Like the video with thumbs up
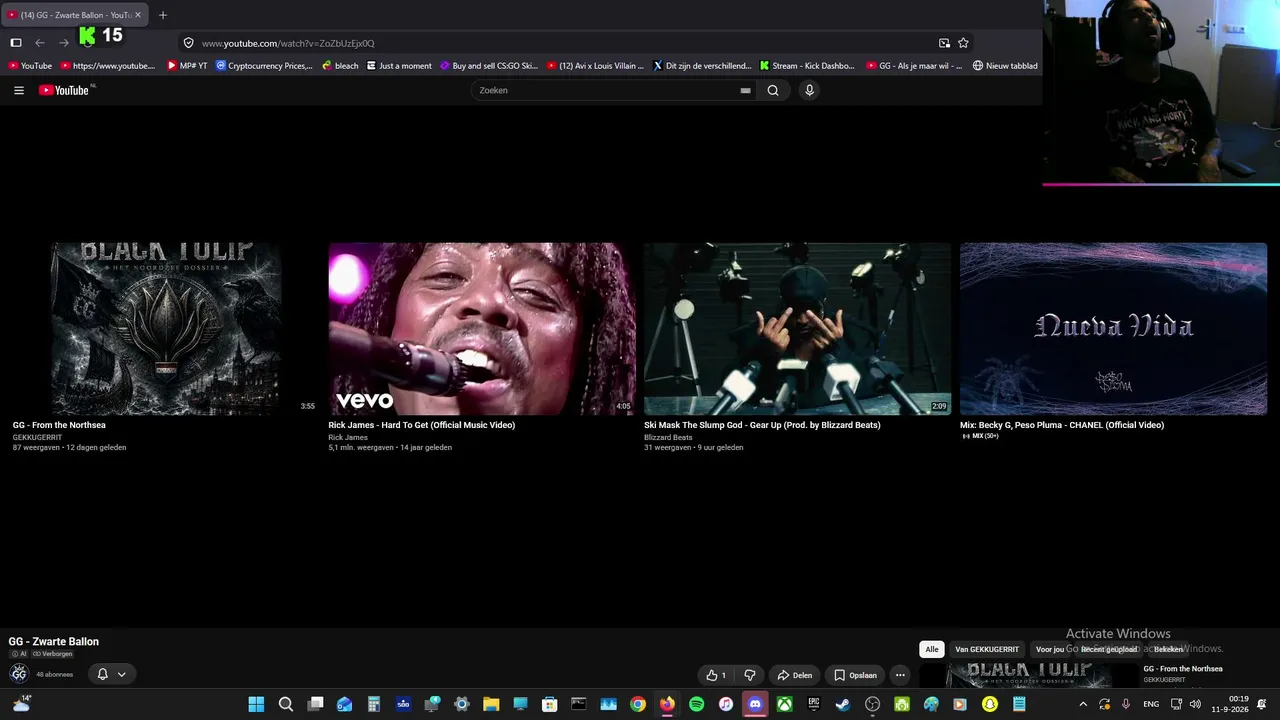 716,675
